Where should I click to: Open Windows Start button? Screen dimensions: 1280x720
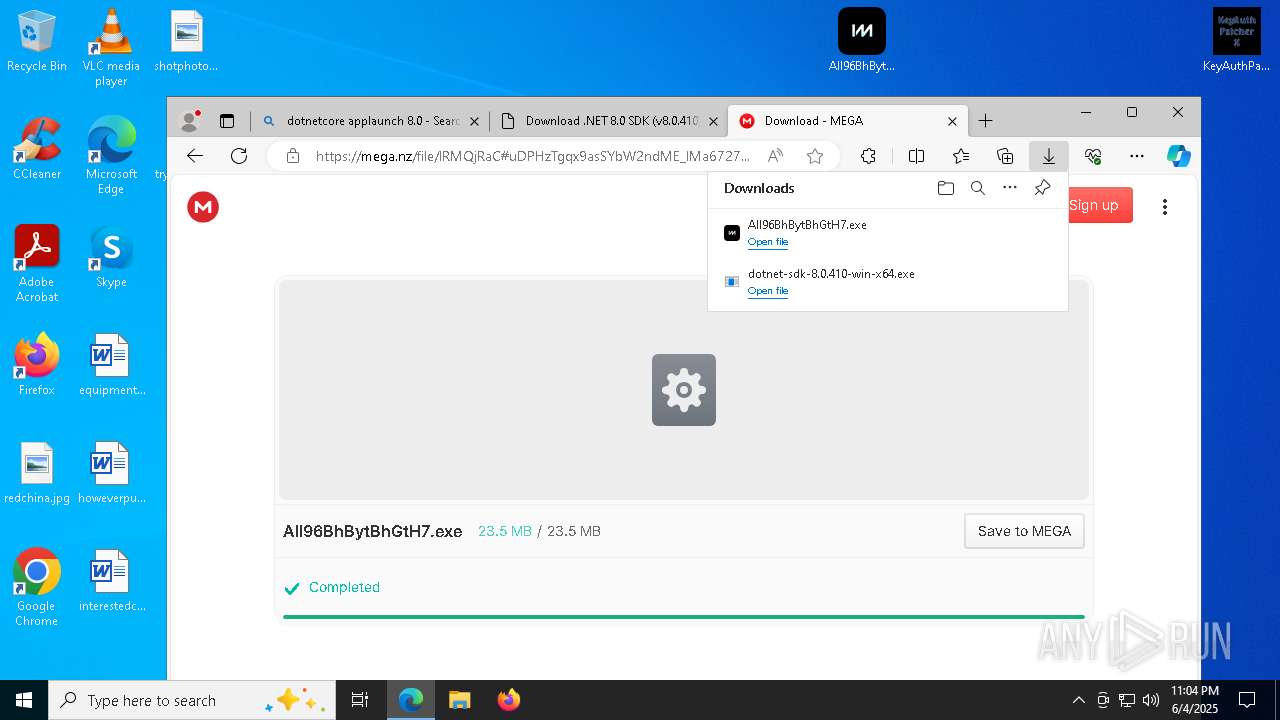[24, 700]
